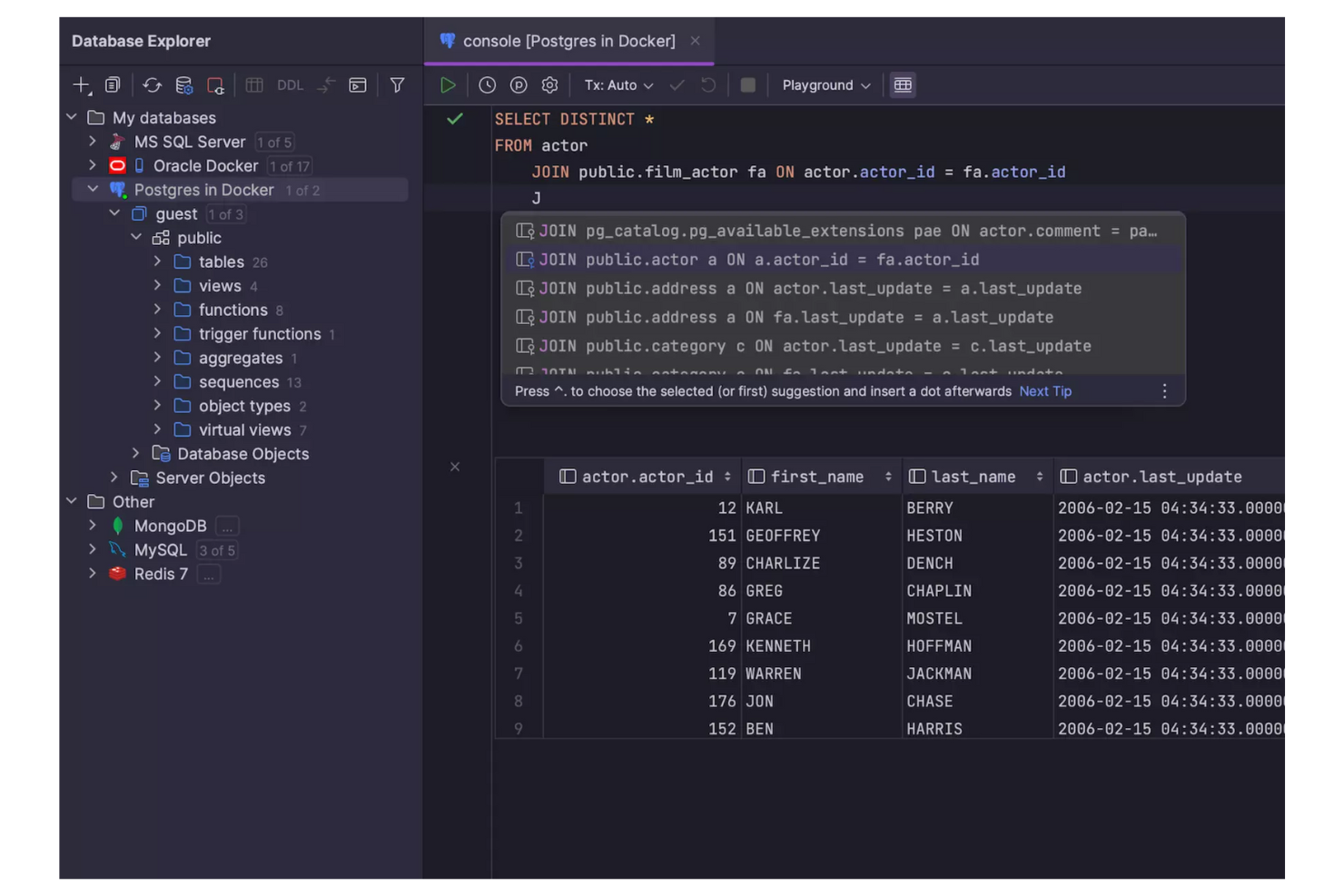This screenshot has height=896, width=1344.
Task: Select the trigger functions tree item
Action: (x=260, y=334)
